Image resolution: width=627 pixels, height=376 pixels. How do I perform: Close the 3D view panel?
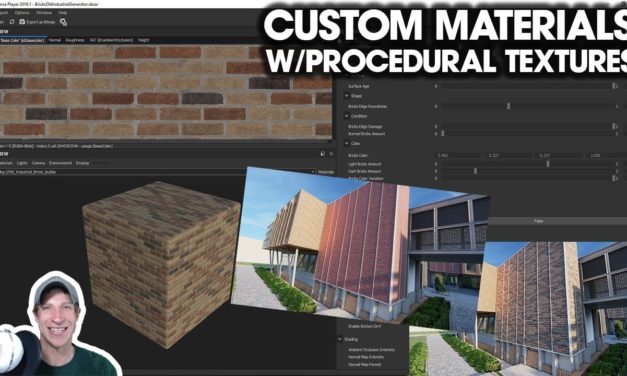(x=331, y=154)
